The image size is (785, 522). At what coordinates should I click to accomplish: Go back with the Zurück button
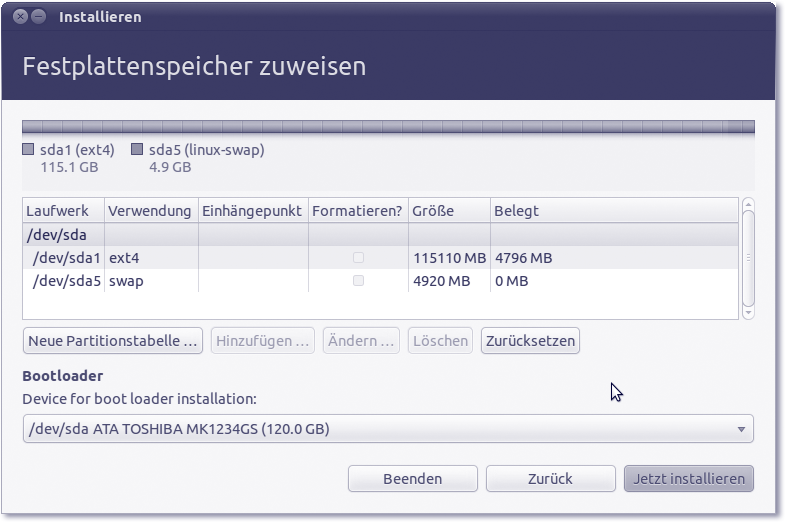[x=550, y=479]
